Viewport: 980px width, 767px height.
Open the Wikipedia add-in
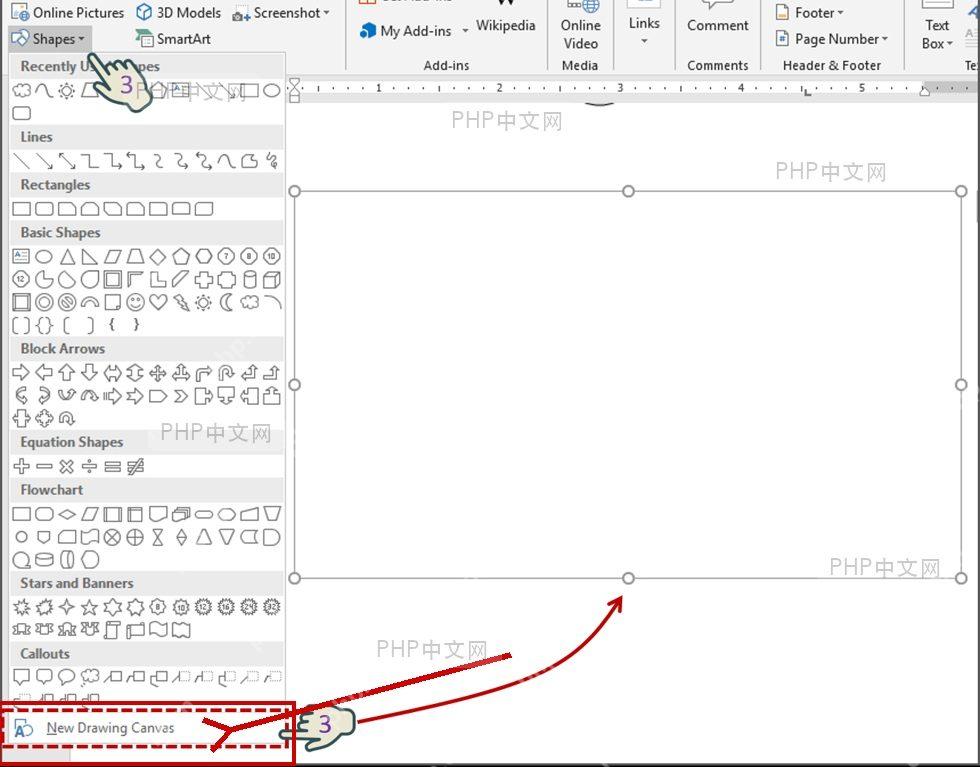pos(506,20)
